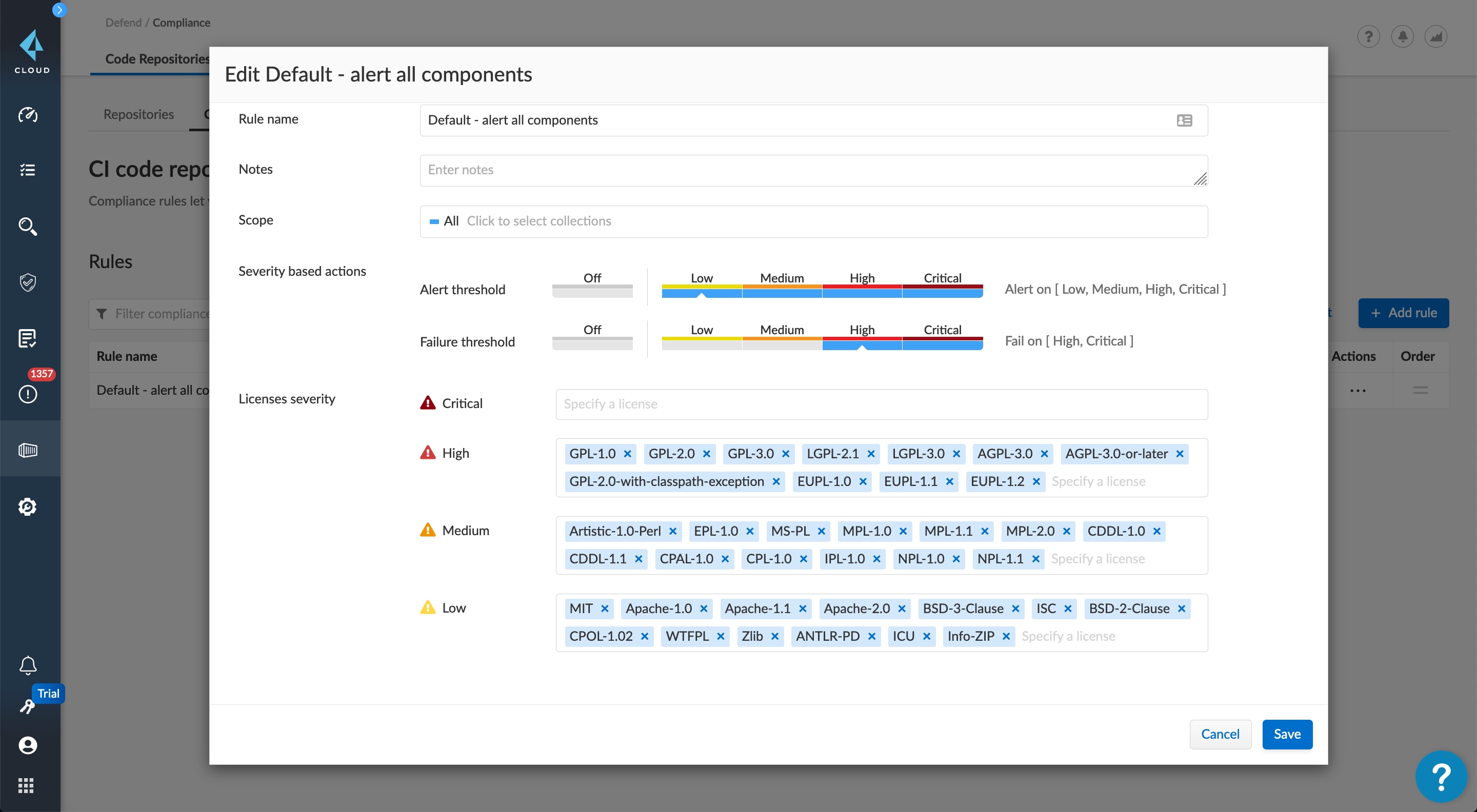
Task: Click the settings gear sidebar icon
Action: (x=28, y=506)
